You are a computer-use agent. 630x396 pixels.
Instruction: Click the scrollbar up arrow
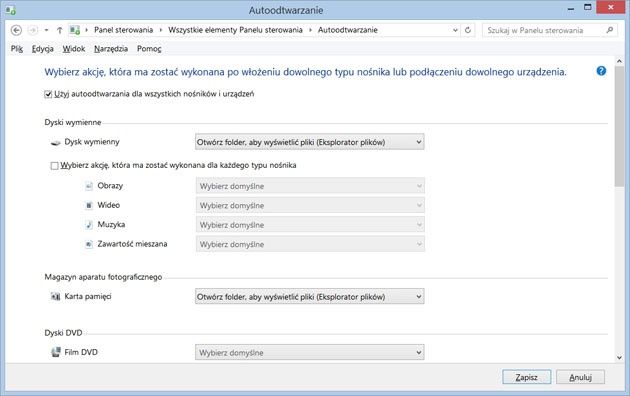[619, 61]
